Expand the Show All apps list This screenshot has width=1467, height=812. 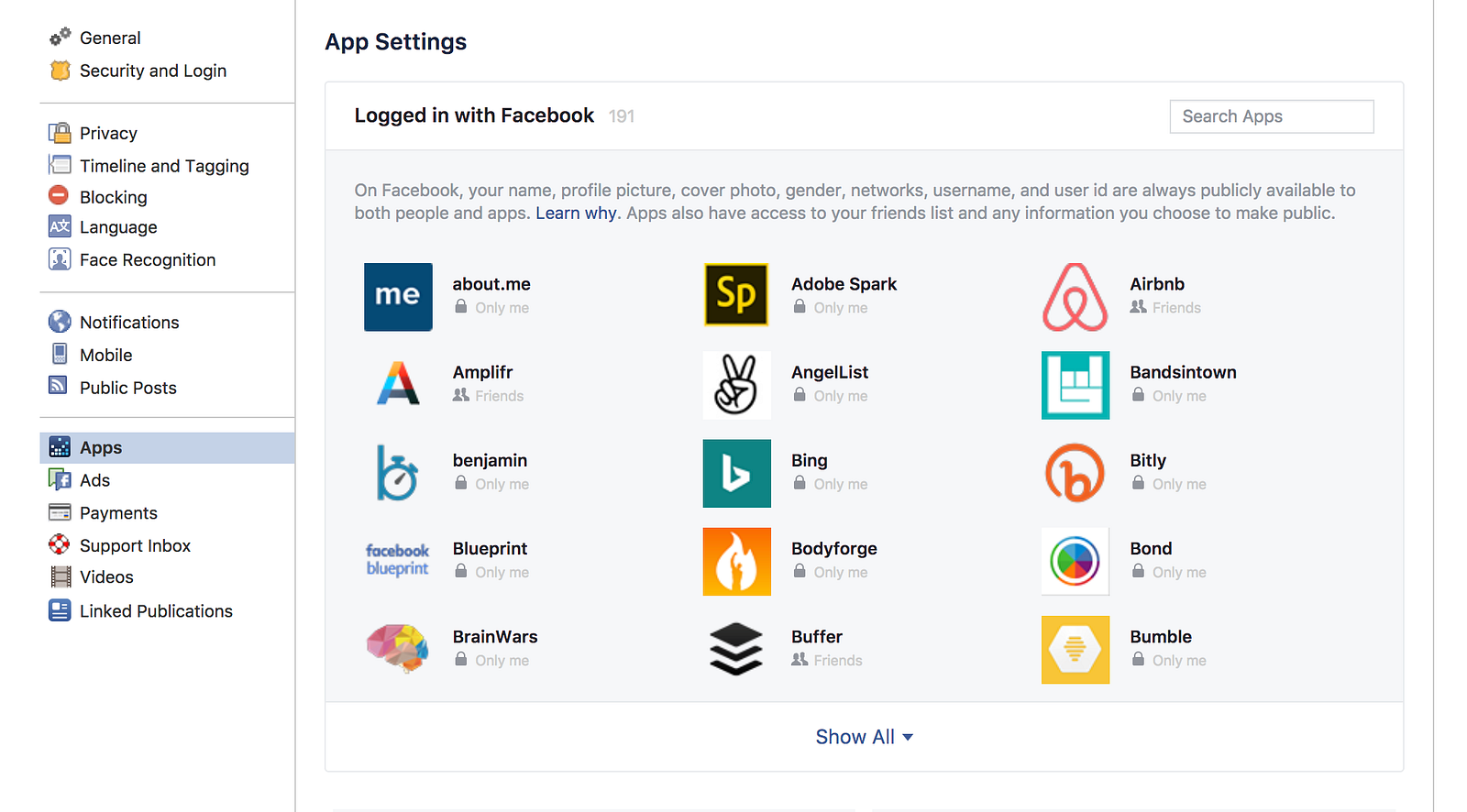[864, 737]
